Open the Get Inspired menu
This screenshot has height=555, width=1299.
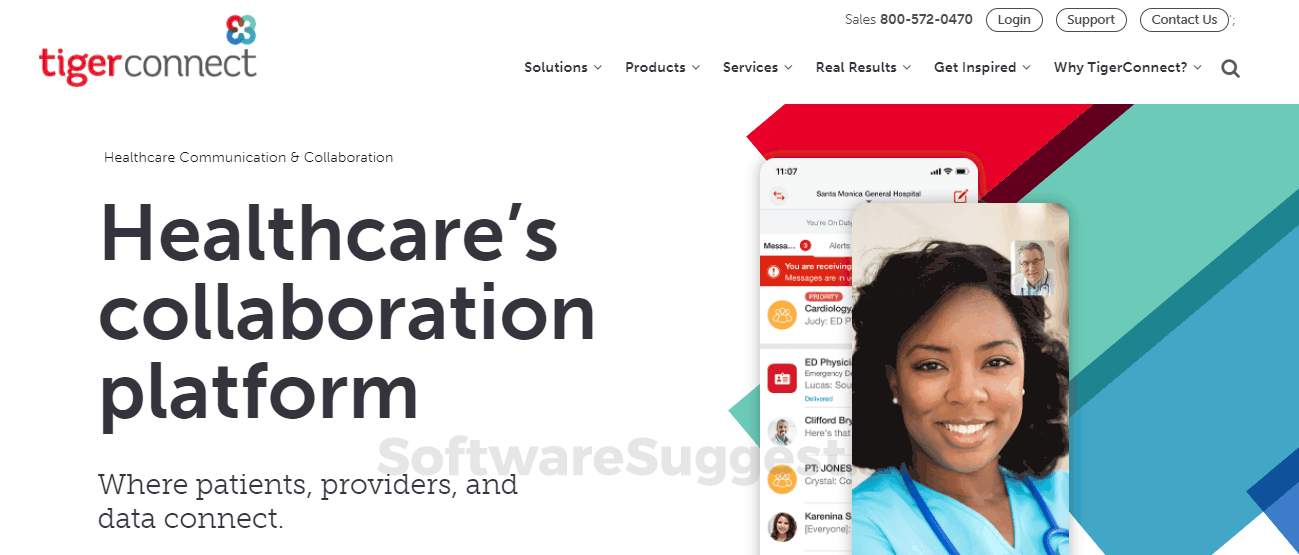[982, 68]
